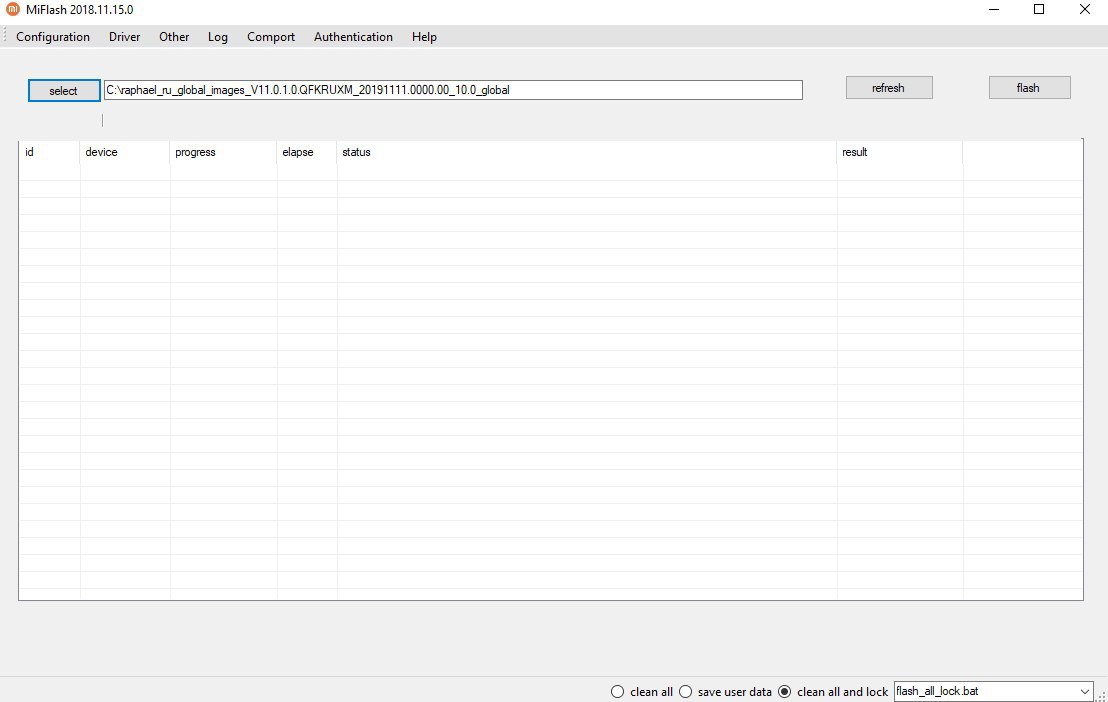Open the Comport menu
The height and width of the screenshot is (702, 1108).
[x=271, y=37]
